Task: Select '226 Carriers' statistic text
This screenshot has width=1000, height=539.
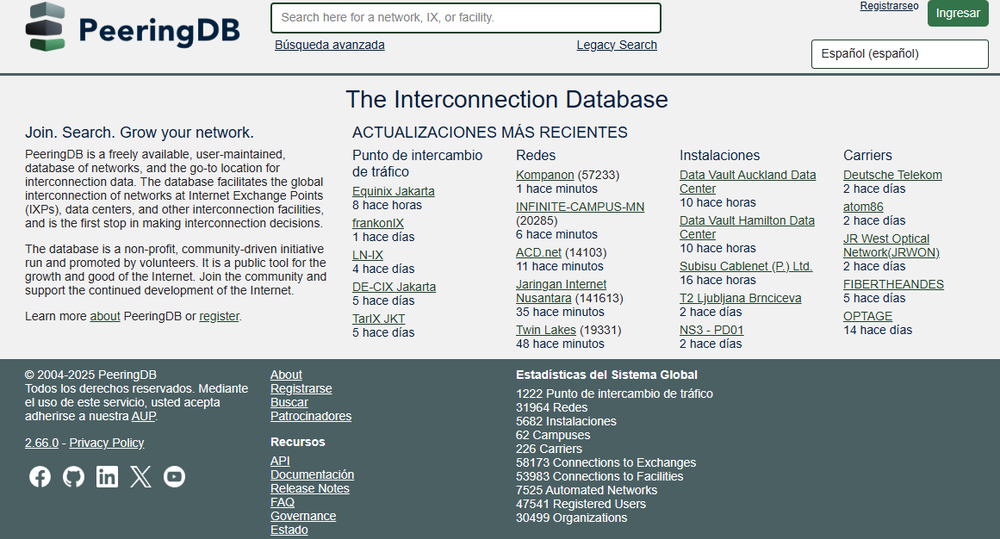Action: pyautogui.click(x=549, y=449)
